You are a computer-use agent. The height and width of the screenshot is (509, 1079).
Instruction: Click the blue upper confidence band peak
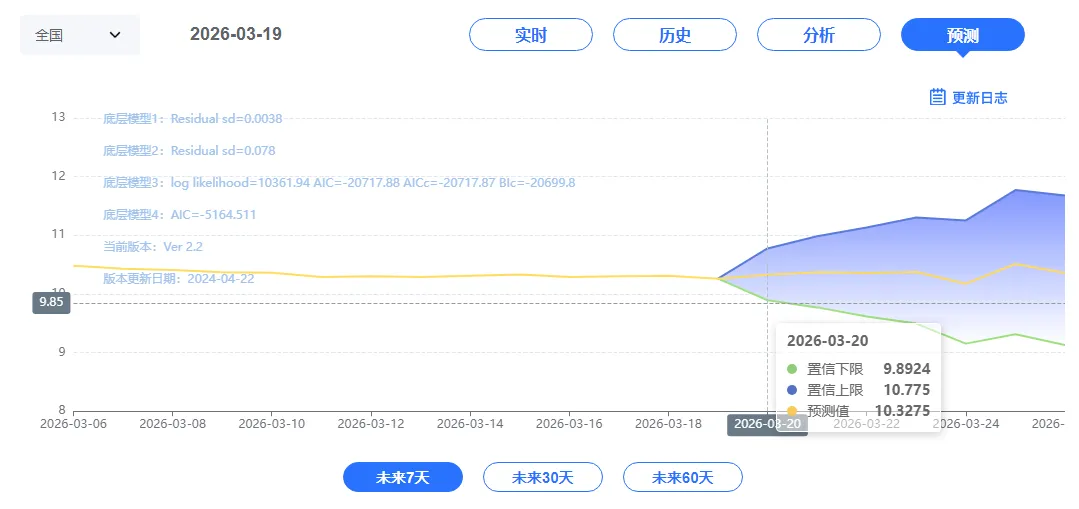point(1015,190)
